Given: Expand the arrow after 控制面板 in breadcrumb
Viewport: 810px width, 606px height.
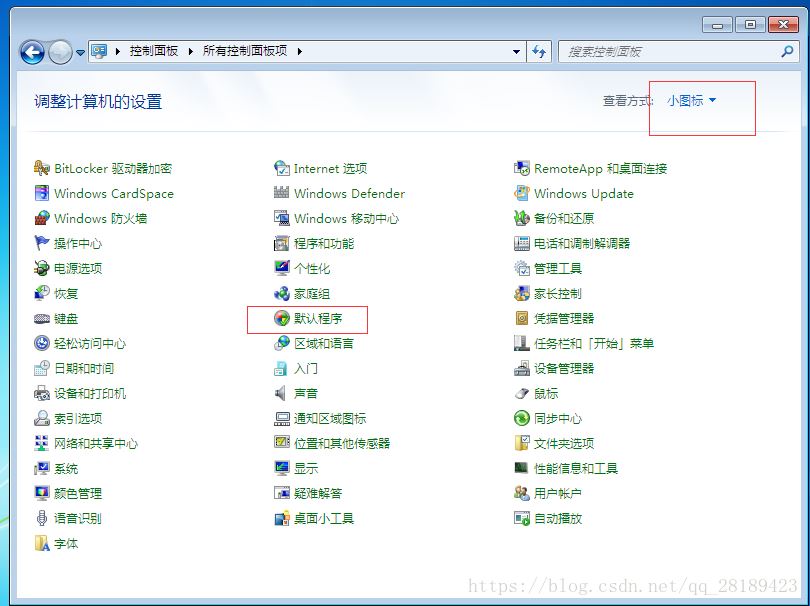Looking at the screenshot, I should 191,51.
